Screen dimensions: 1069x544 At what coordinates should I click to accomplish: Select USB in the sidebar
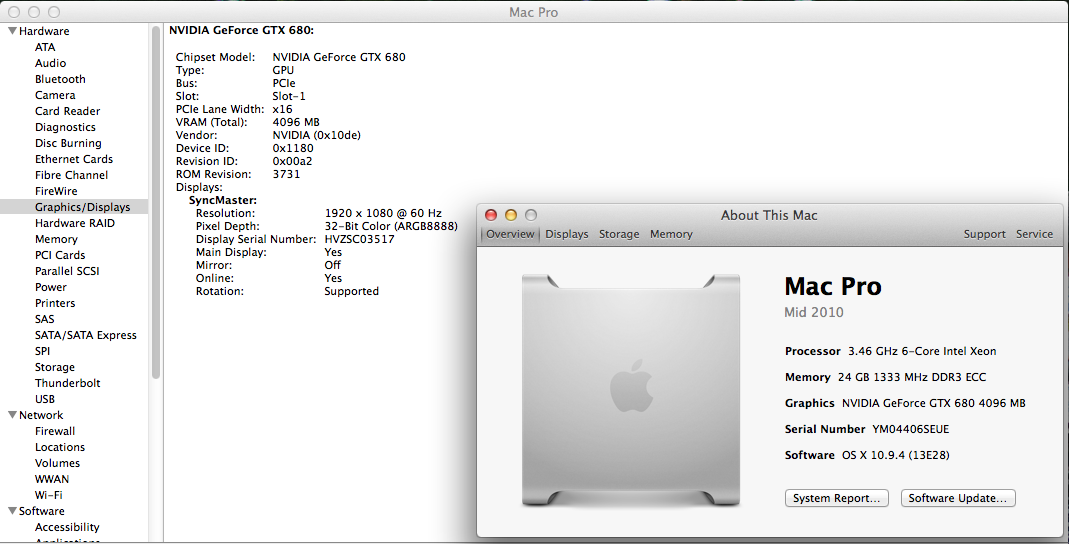tap(45, 399)
